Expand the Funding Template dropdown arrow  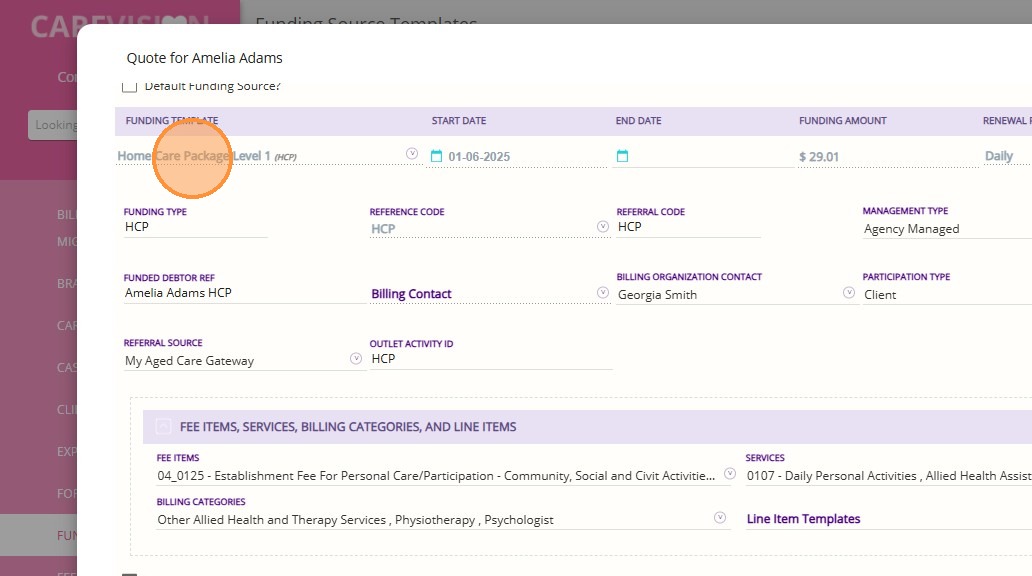[x=412, y=154]
